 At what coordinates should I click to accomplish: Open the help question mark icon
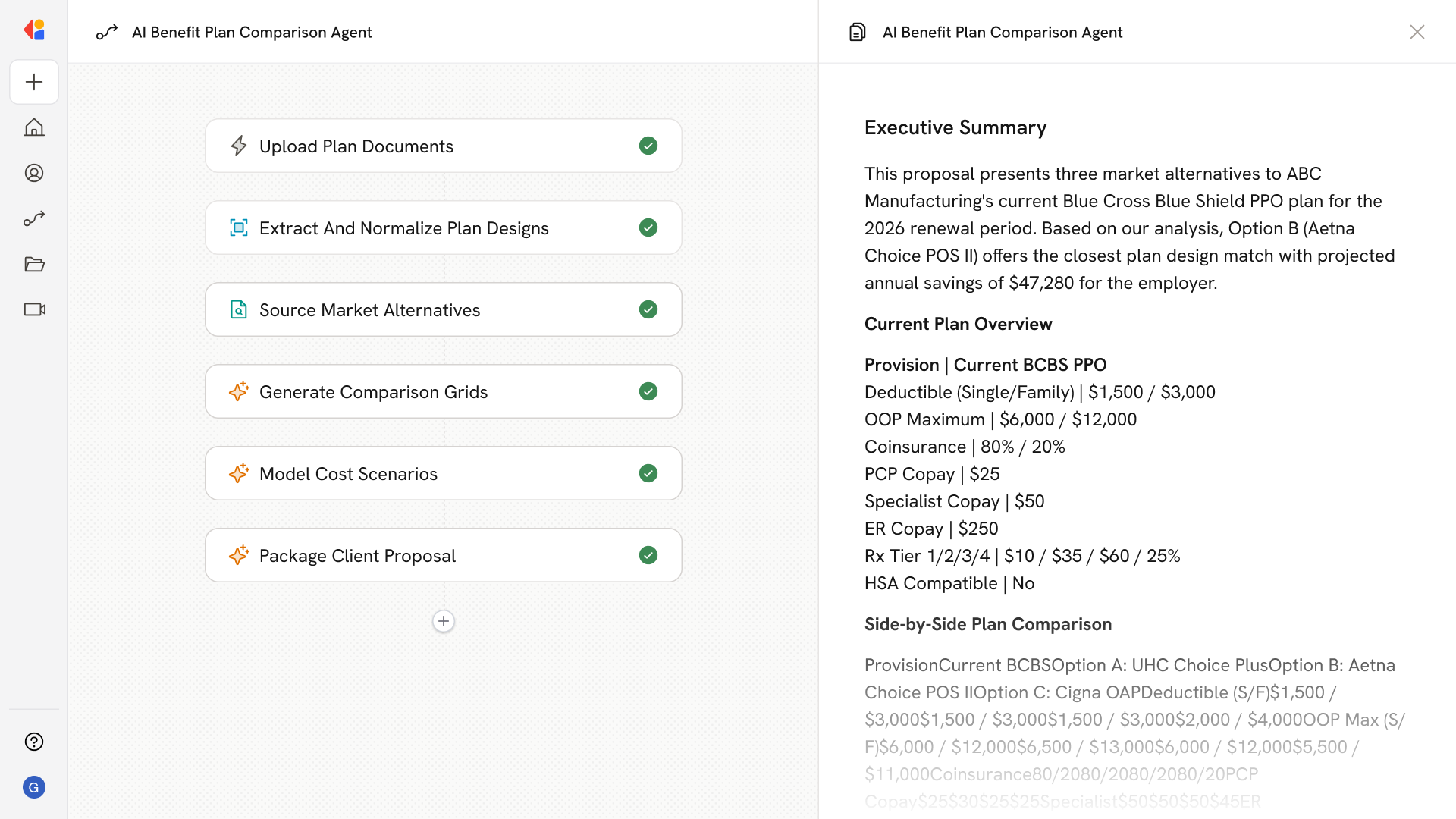(34, 742)
